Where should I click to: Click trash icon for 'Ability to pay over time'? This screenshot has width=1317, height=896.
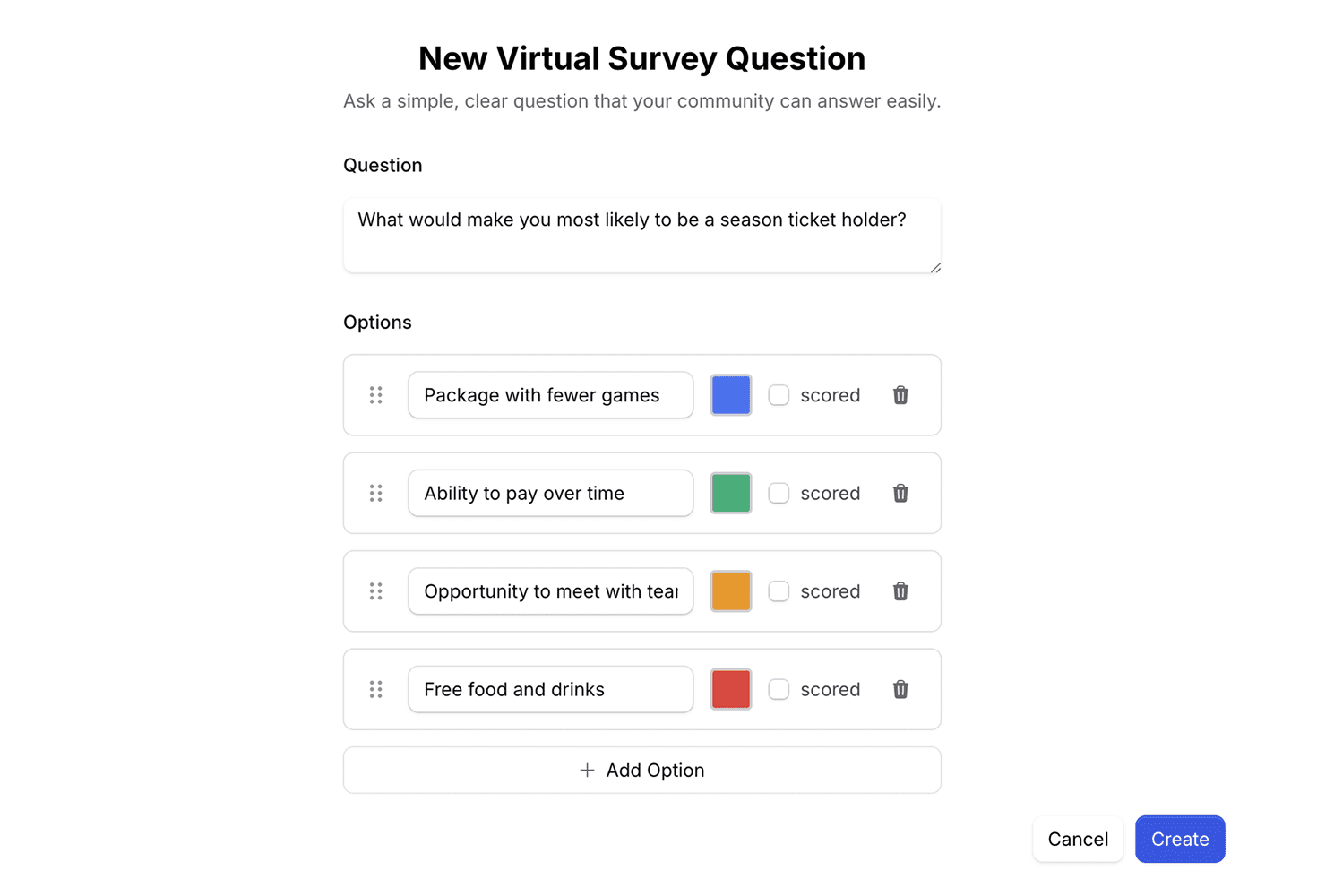pyautogui.click(x=900, y=493)
